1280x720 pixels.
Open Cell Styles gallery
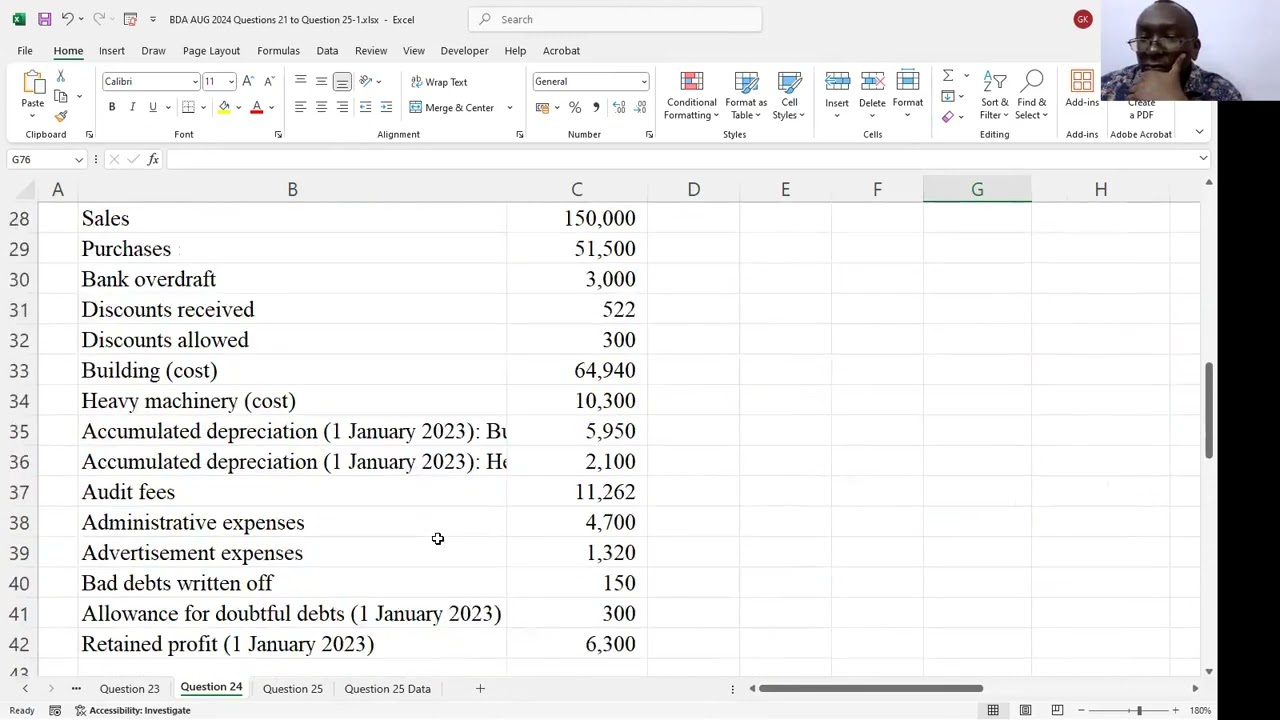tap(789, 96)
